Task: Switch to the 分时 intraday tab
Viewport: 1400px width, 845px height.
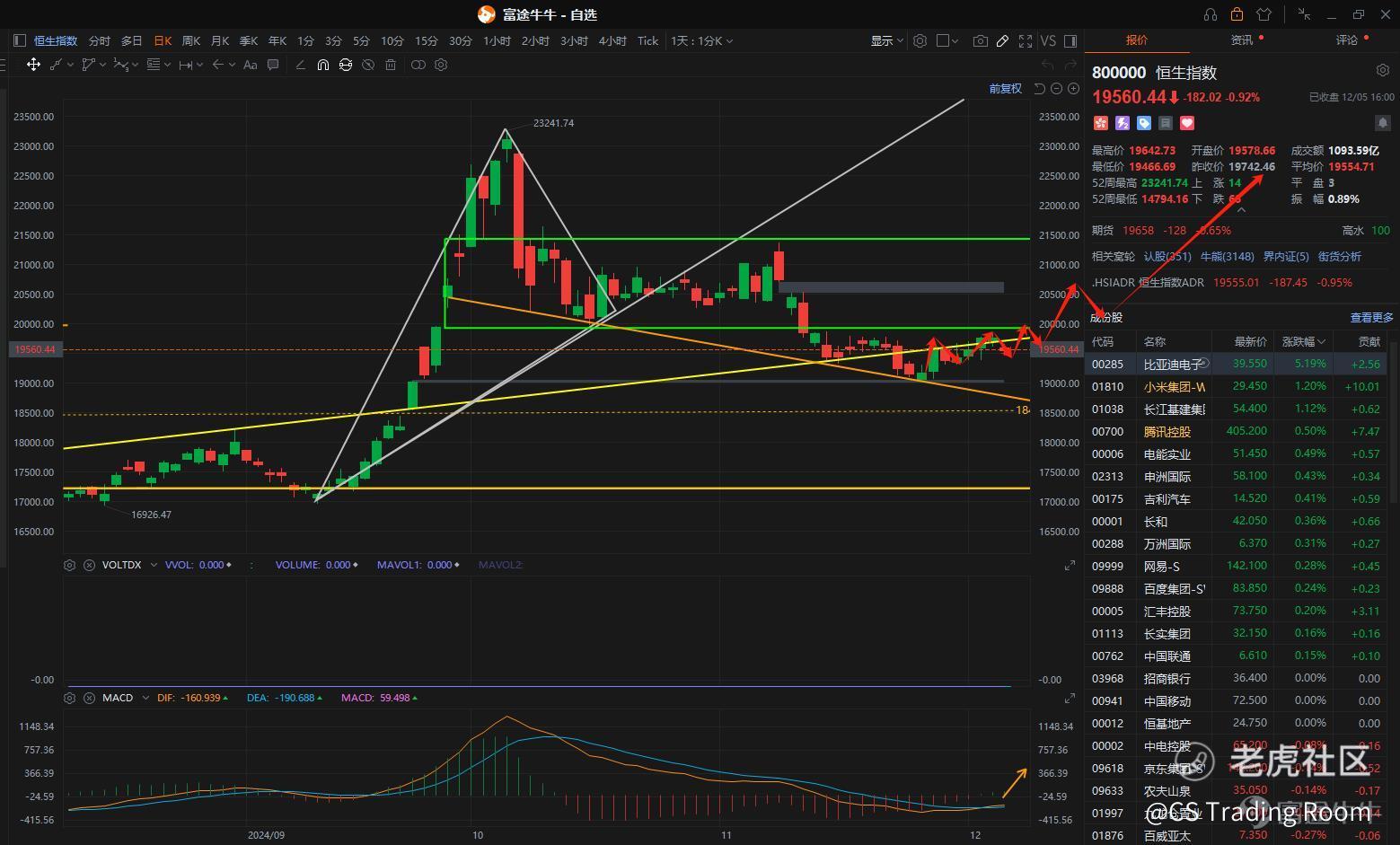Action: coord(100,40)
